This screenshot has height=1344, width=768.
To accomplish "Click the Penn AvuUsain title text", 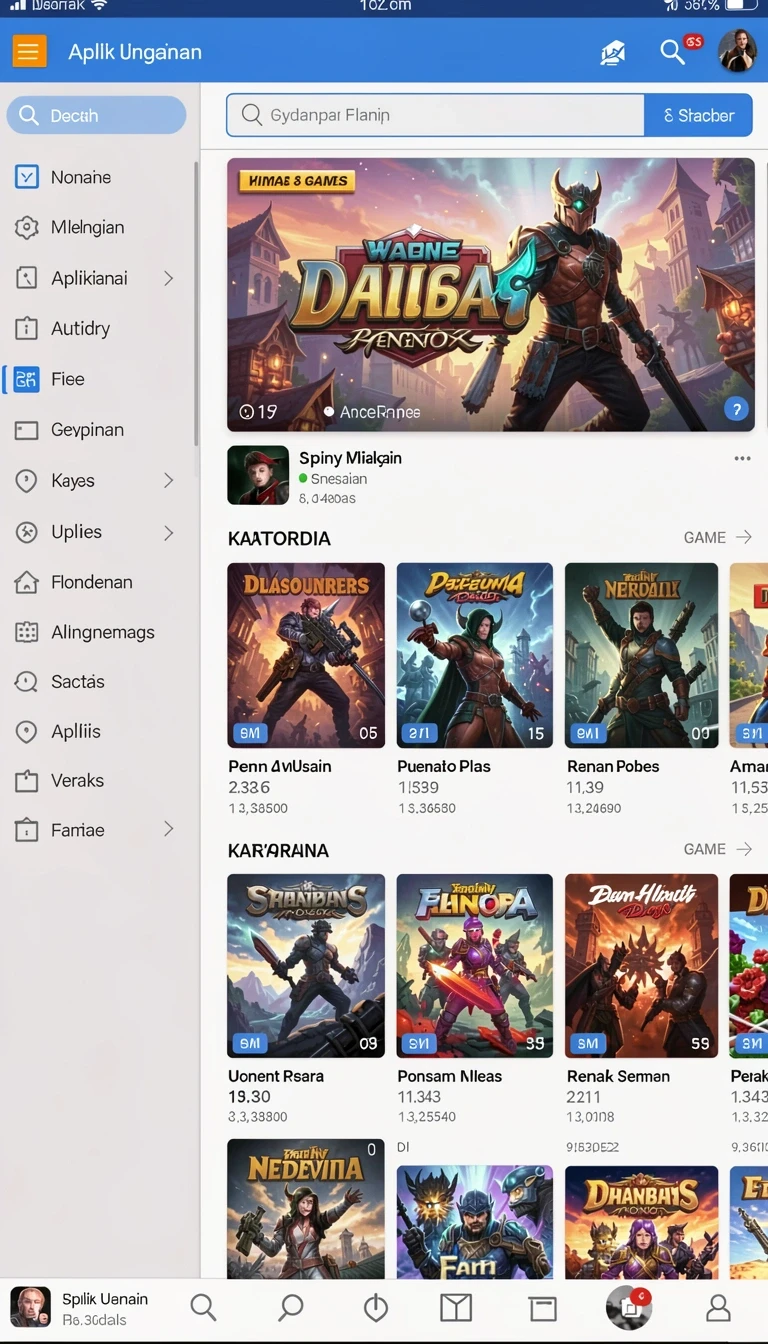I will click(x=280, y=766).
